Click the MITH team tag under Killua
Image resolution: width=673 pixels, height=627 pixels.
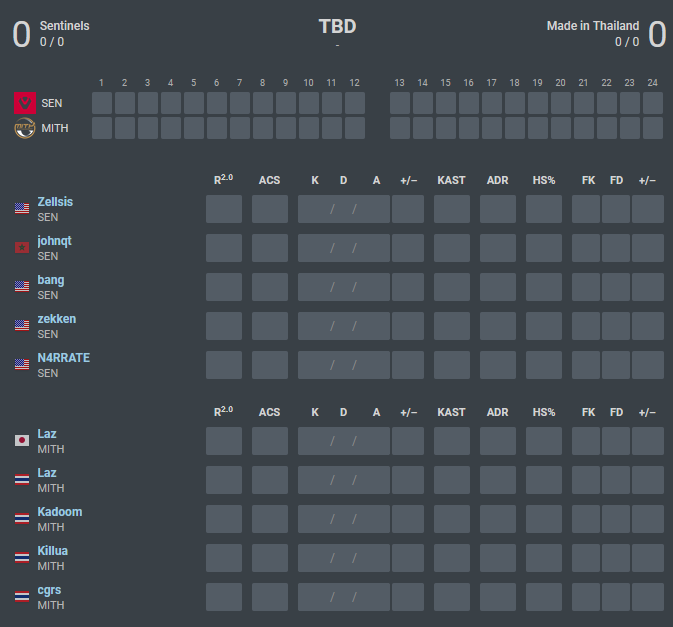coord(51,566)
